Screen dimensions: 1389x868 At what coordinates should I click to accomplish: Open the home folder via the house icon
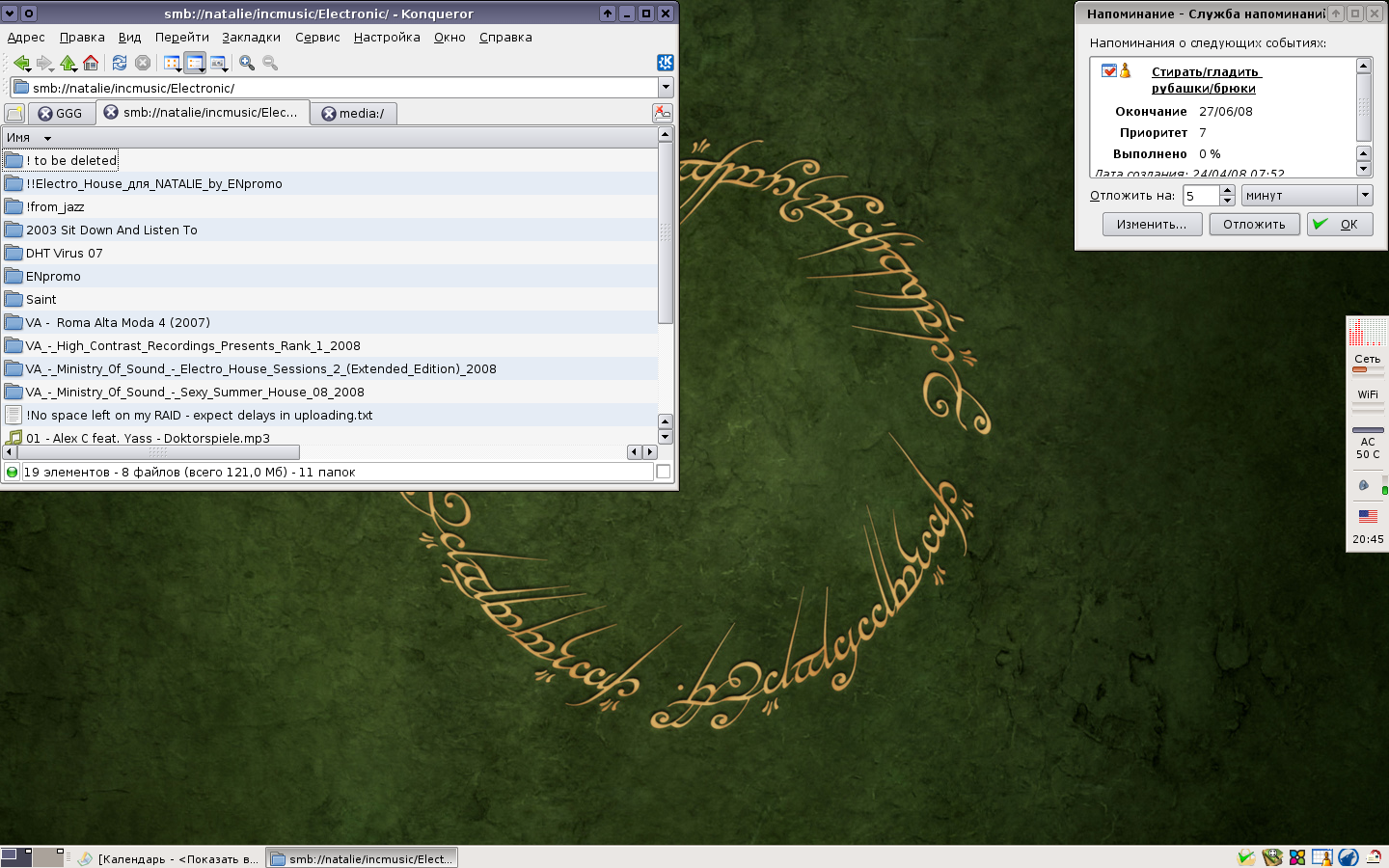(x=91, y=63)
